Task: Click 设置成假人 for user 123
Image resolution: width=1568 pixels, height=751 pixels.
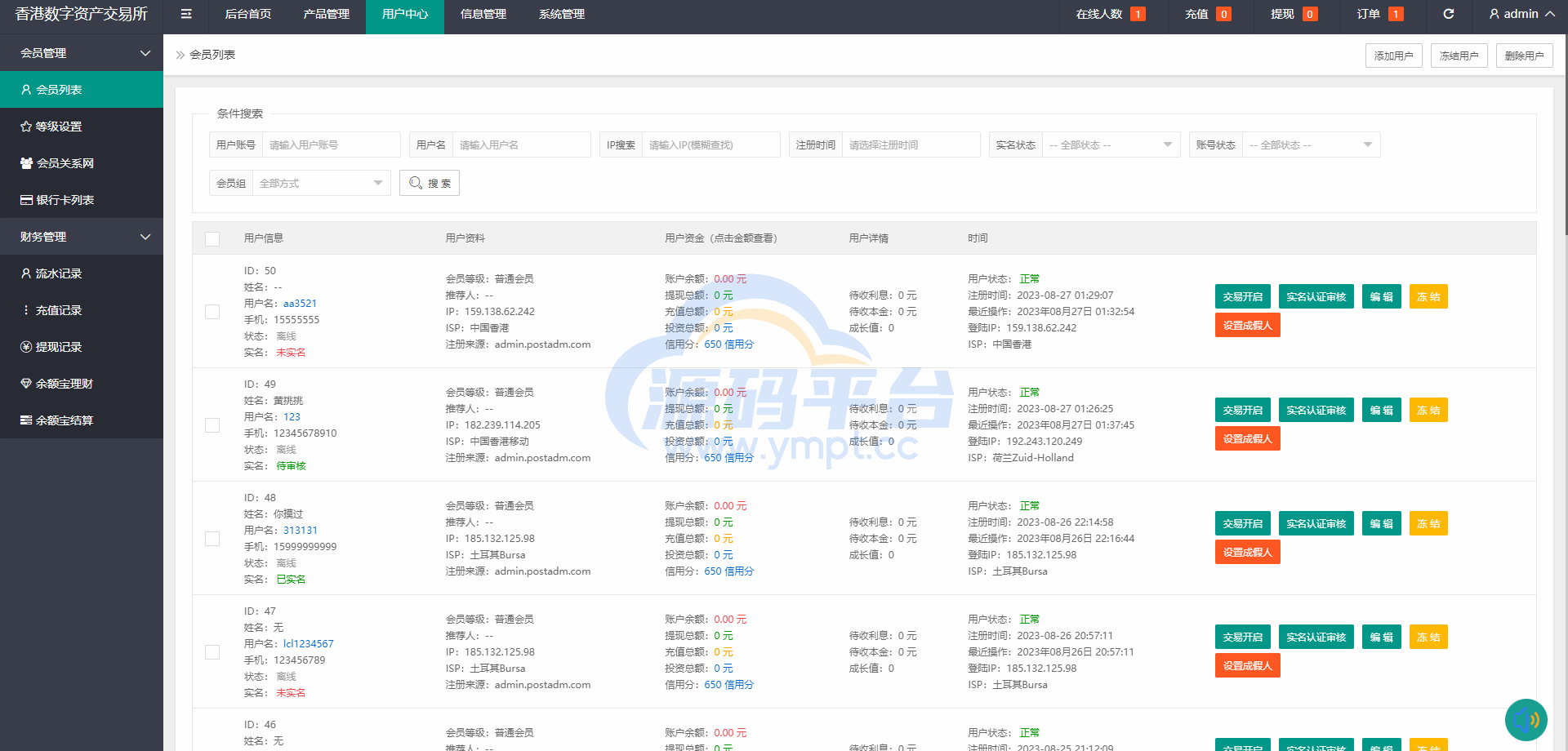Action: point(1248,438)
